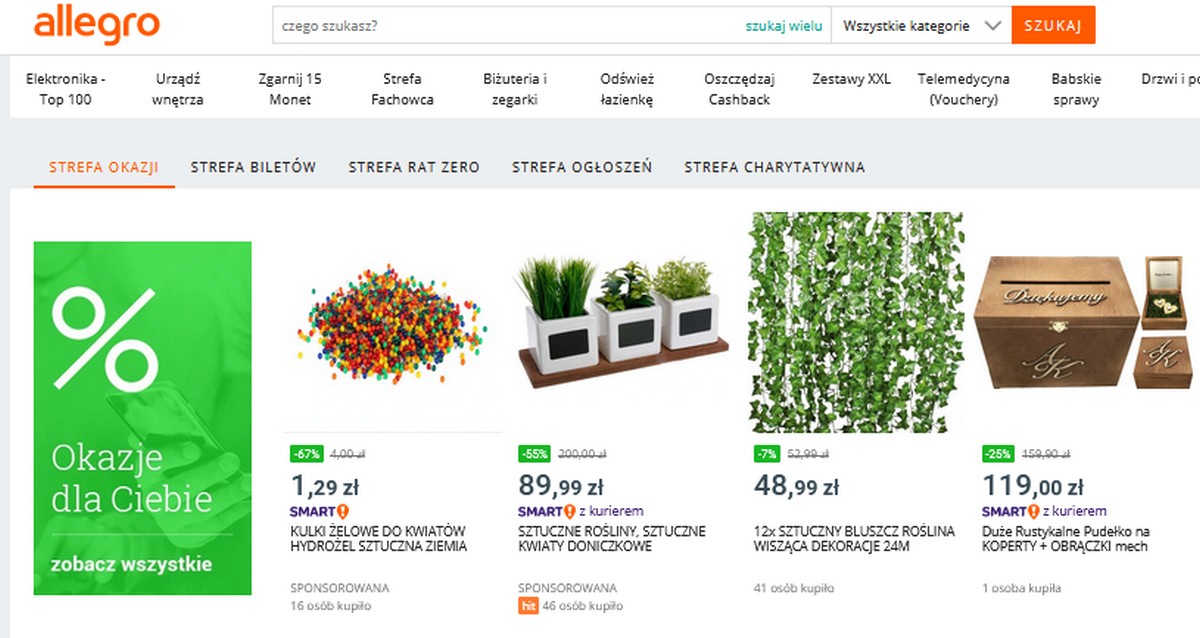Open the Wszystkie kategorie dropdown
This screenshot has height=638, width=1200.
point(921,26)
